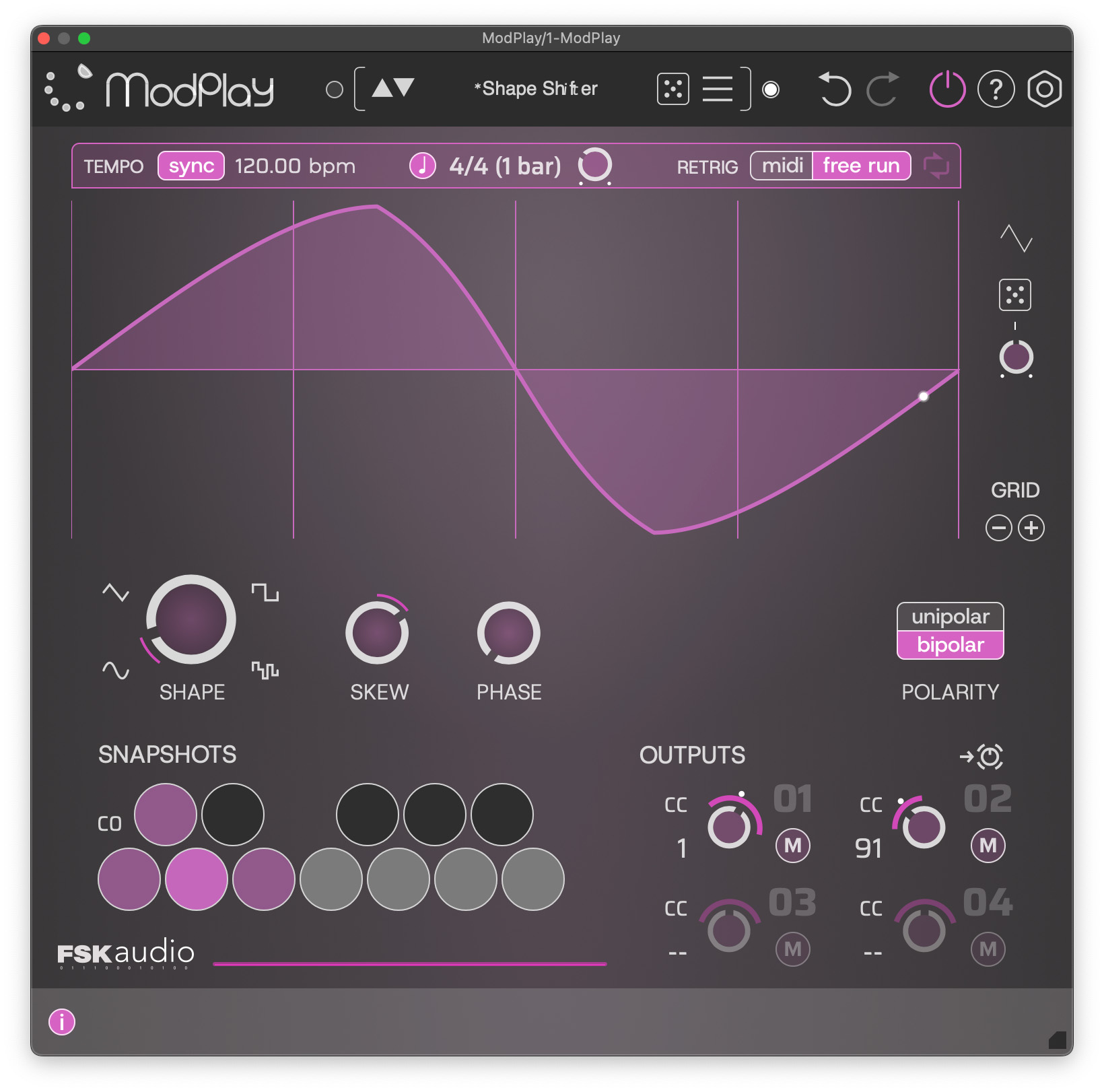
Task: Open the preset list menu icon
Action: (718, 89)
